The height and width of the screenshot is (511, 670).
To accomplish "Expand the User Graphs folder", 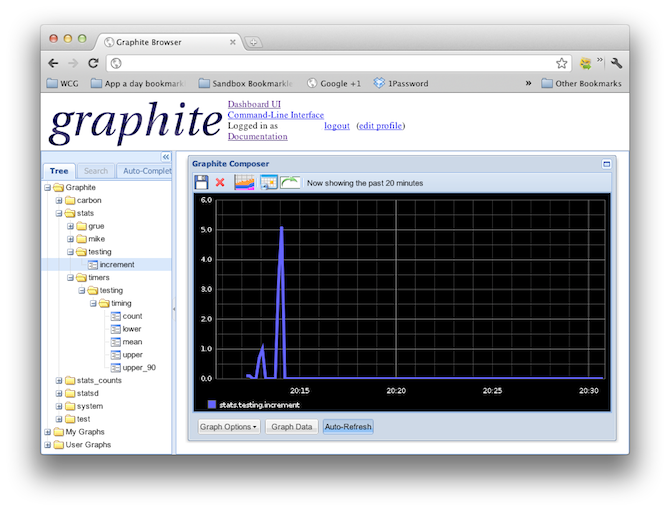I will tap(48, 445).
